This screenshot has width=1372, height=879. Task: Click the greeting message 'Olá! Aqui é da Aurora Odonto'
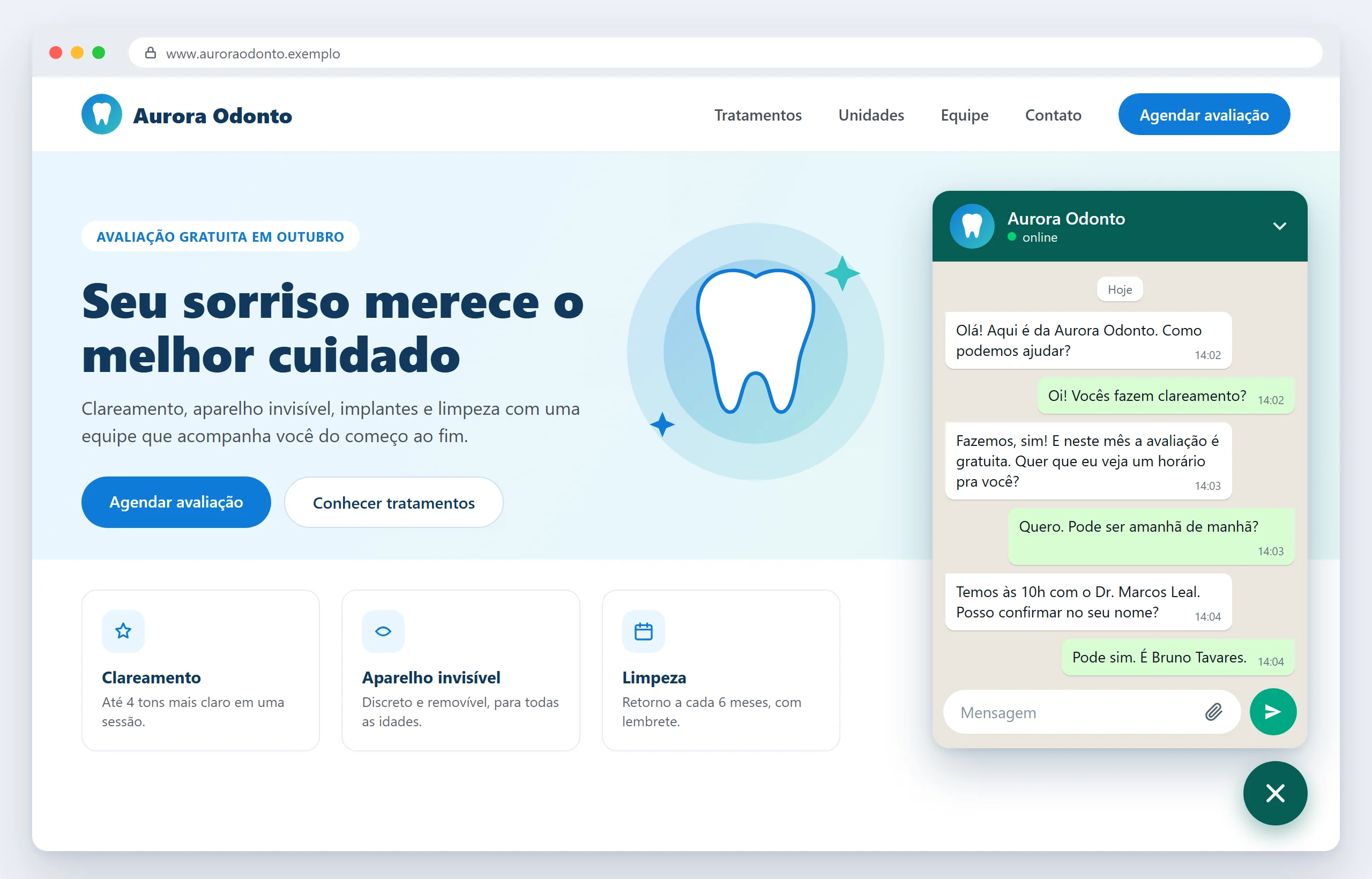pyautogui.click(x=1088, y=340)
